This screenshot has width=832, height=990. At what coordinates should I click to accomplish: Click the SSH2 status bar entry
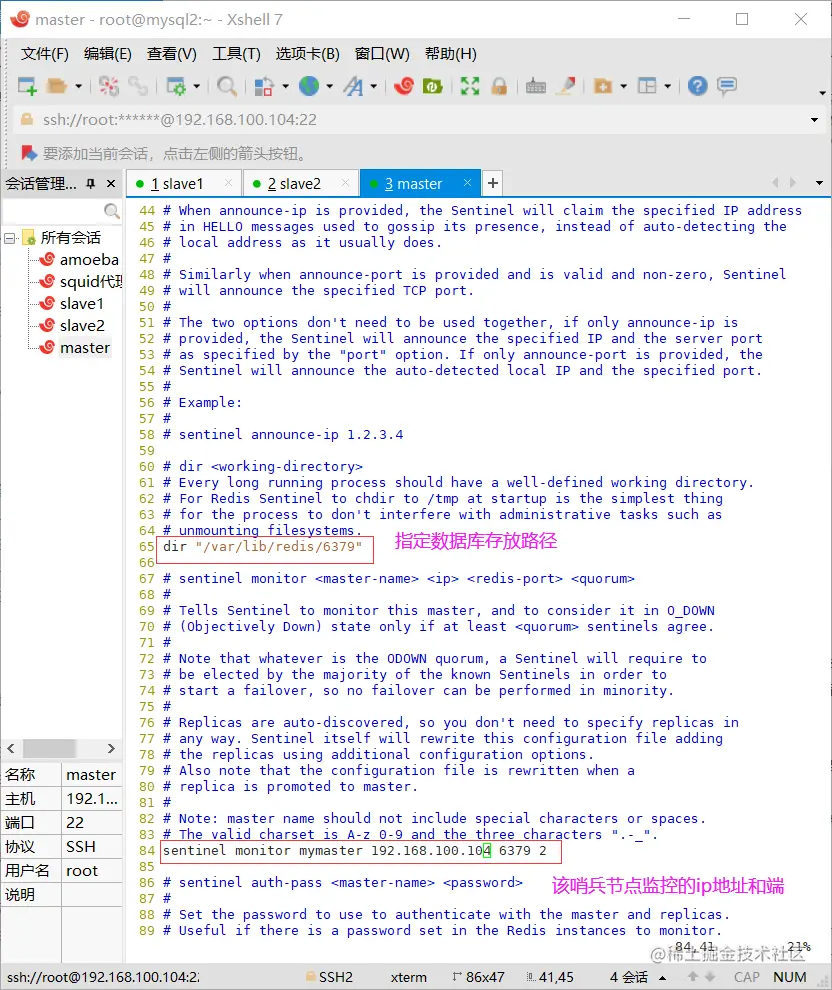tap(330, 977)
